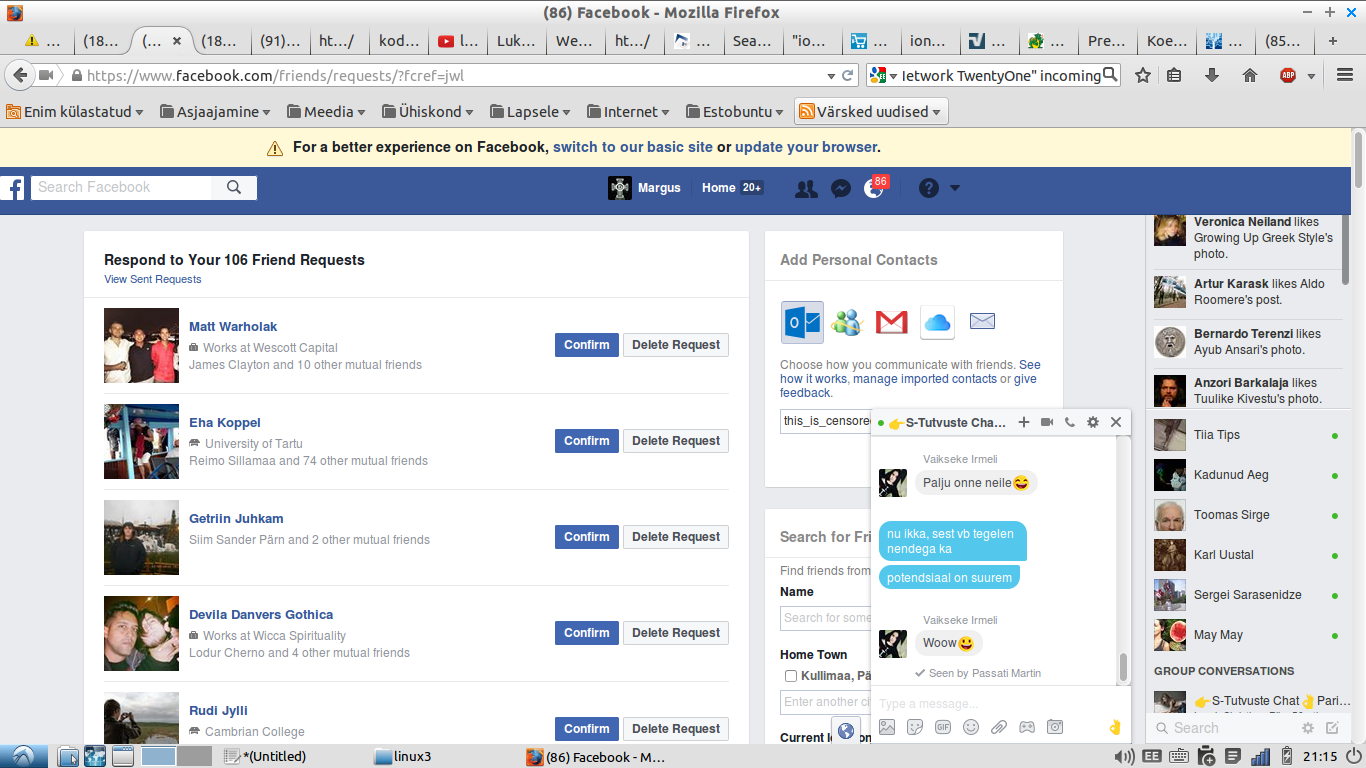Start a video call in the chat window
Viewport: 1366px width, 768px height.
coord(1047,423)
